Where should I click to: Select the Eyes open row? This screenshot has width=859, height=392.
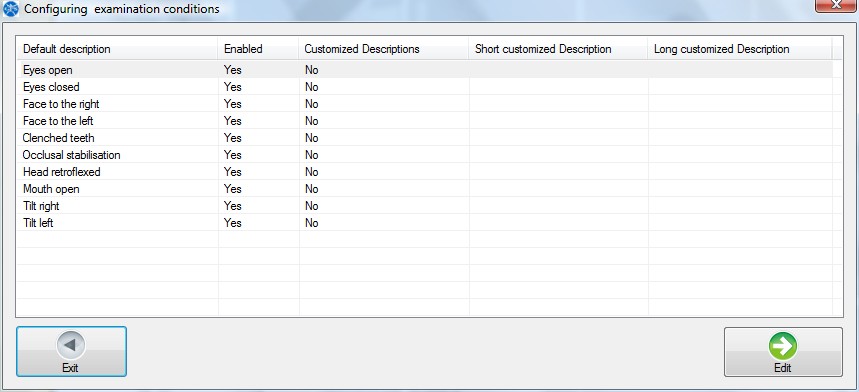click(425, 70)
